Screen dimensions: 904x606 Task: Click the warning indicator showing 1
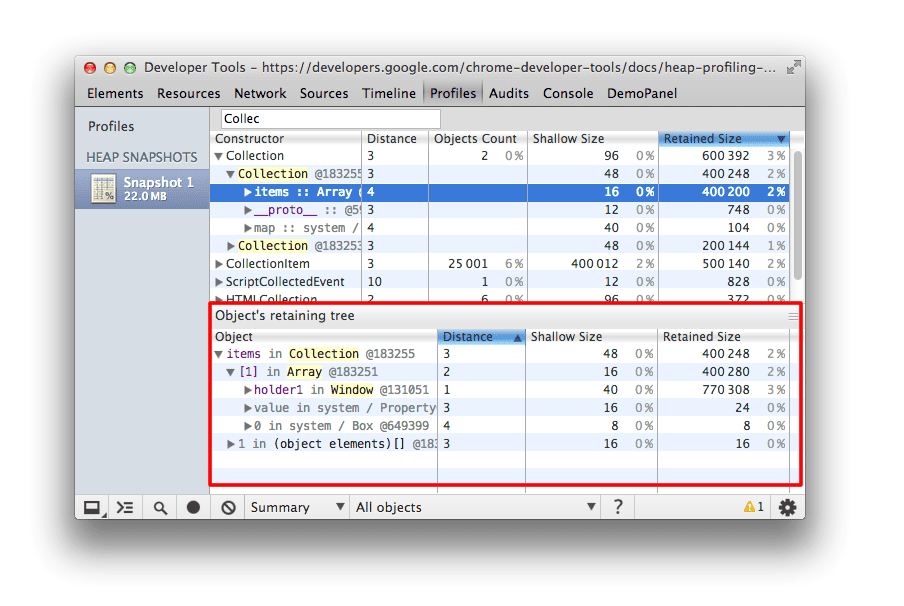(x=756, y=507)
